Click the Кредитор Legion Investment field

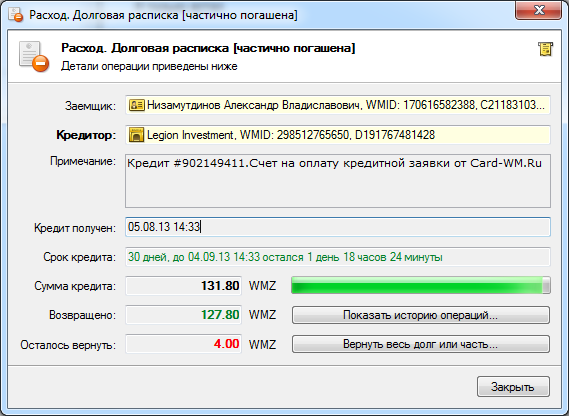point(338,135)
